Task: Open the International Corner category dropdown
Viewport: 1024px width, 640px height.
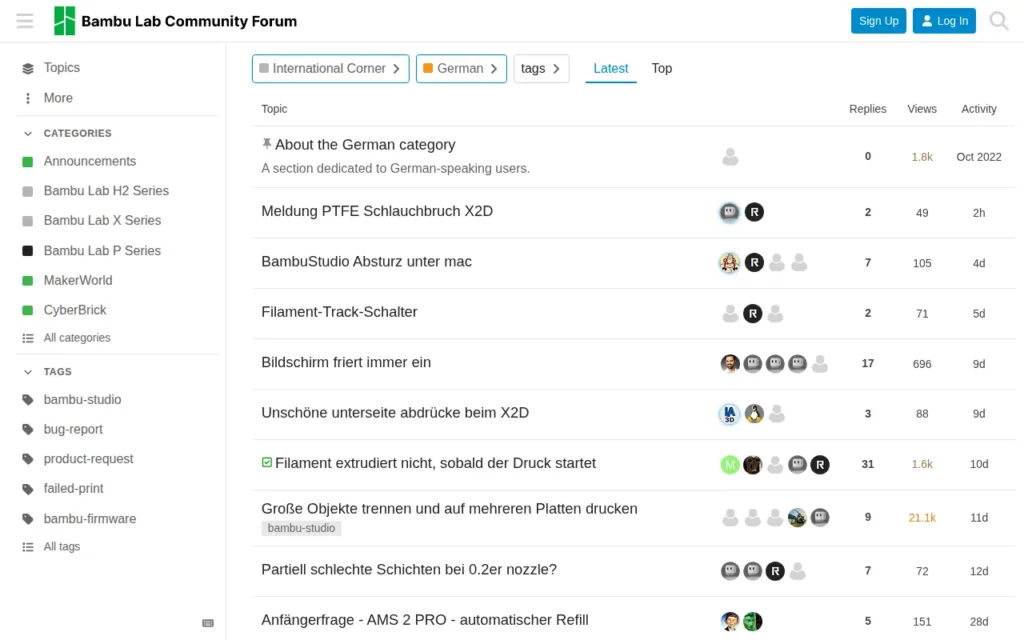Action: 330,69
